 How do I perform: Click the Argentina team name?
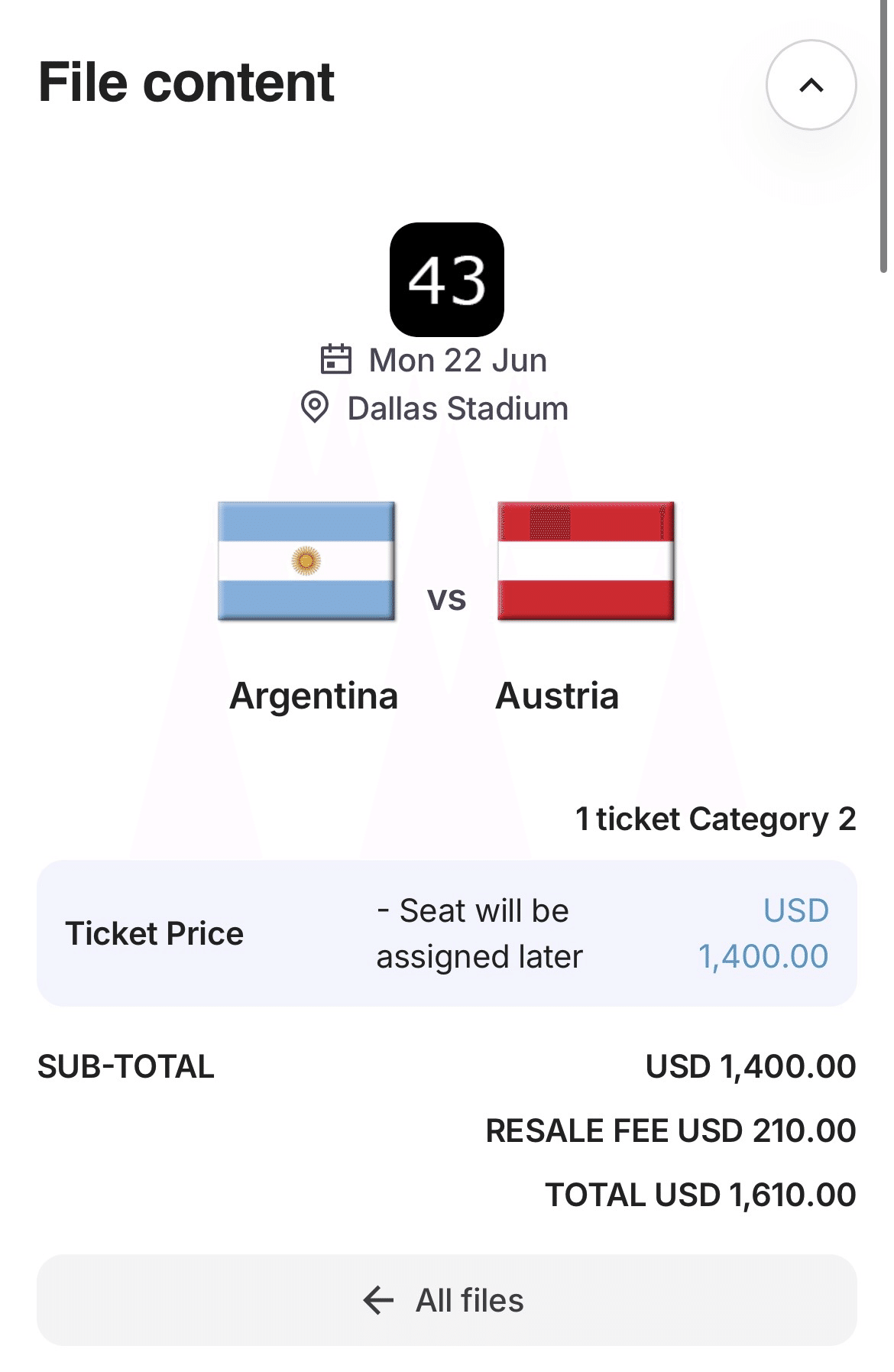pos(314,696)
